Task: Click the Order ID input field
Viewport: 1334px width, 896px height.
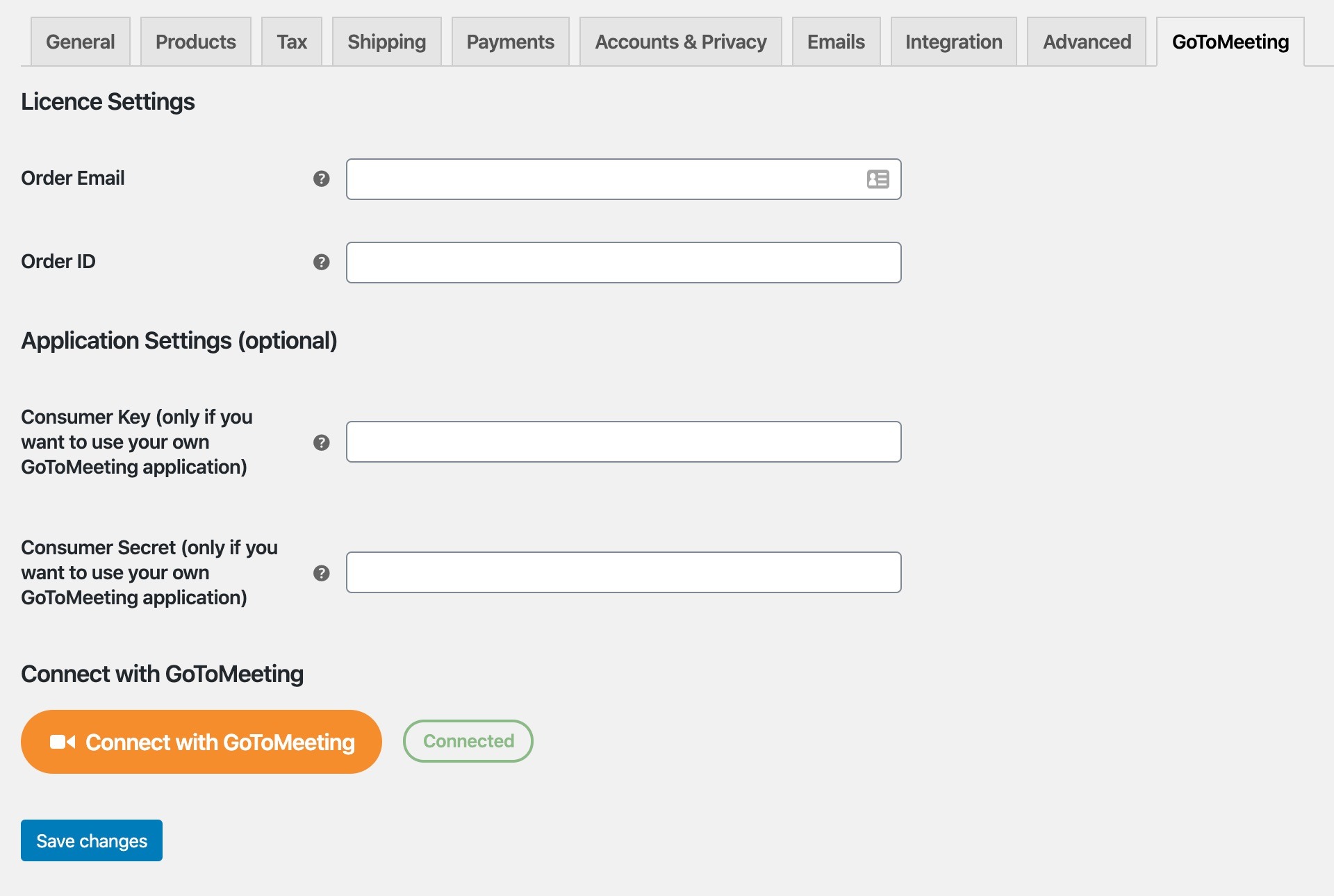Action: 624,262
